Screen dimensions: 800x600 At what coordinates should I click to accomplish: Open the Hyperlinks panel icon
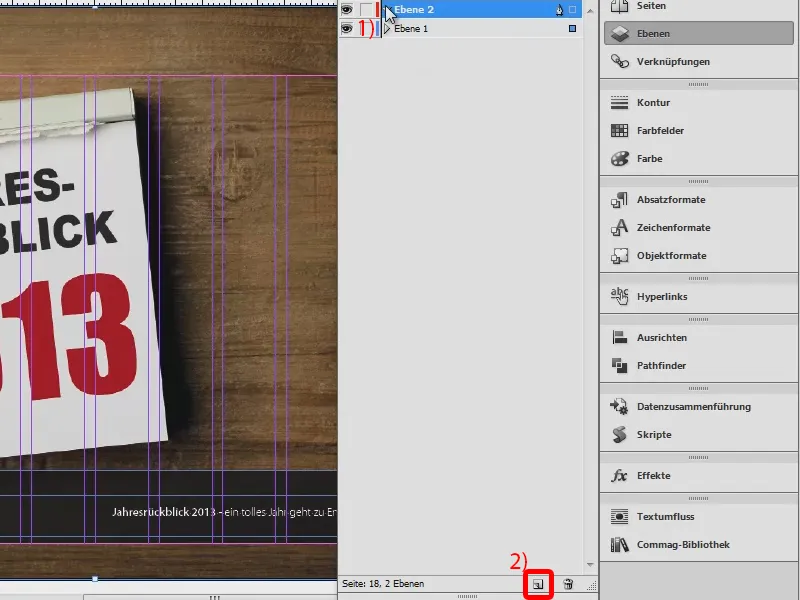[x=619, y=296]
